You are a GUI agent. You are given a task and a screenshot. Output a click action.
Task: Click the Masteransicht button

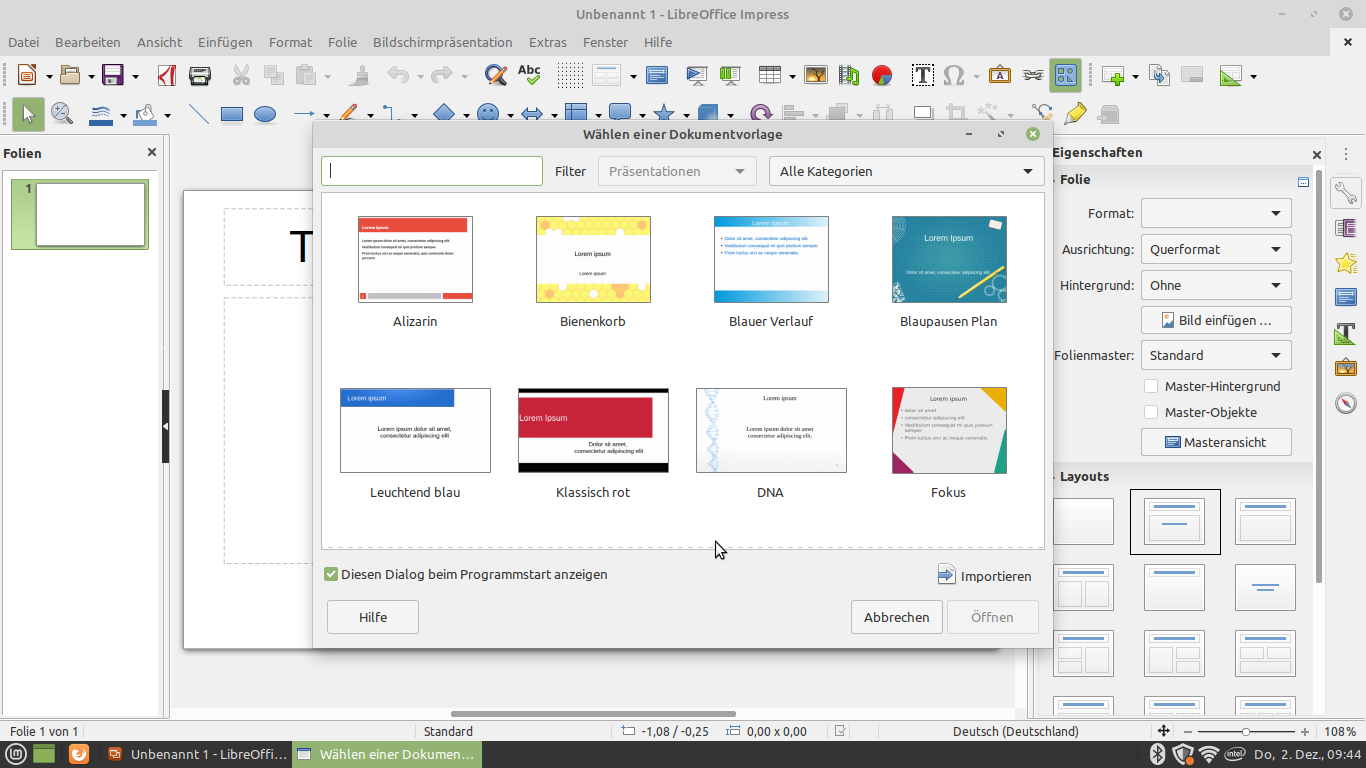click(x=1216, y=442)
